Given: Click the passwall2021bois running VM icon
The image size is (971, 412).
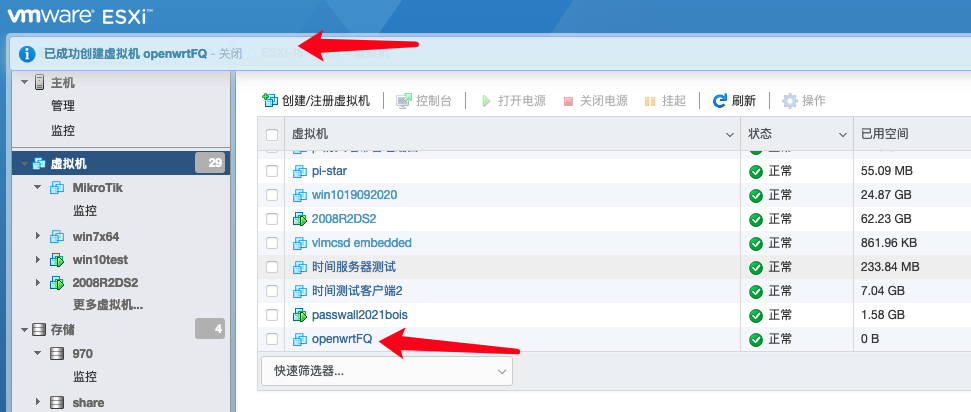Looking at the screenshot, I should click(x=300, y=315).
